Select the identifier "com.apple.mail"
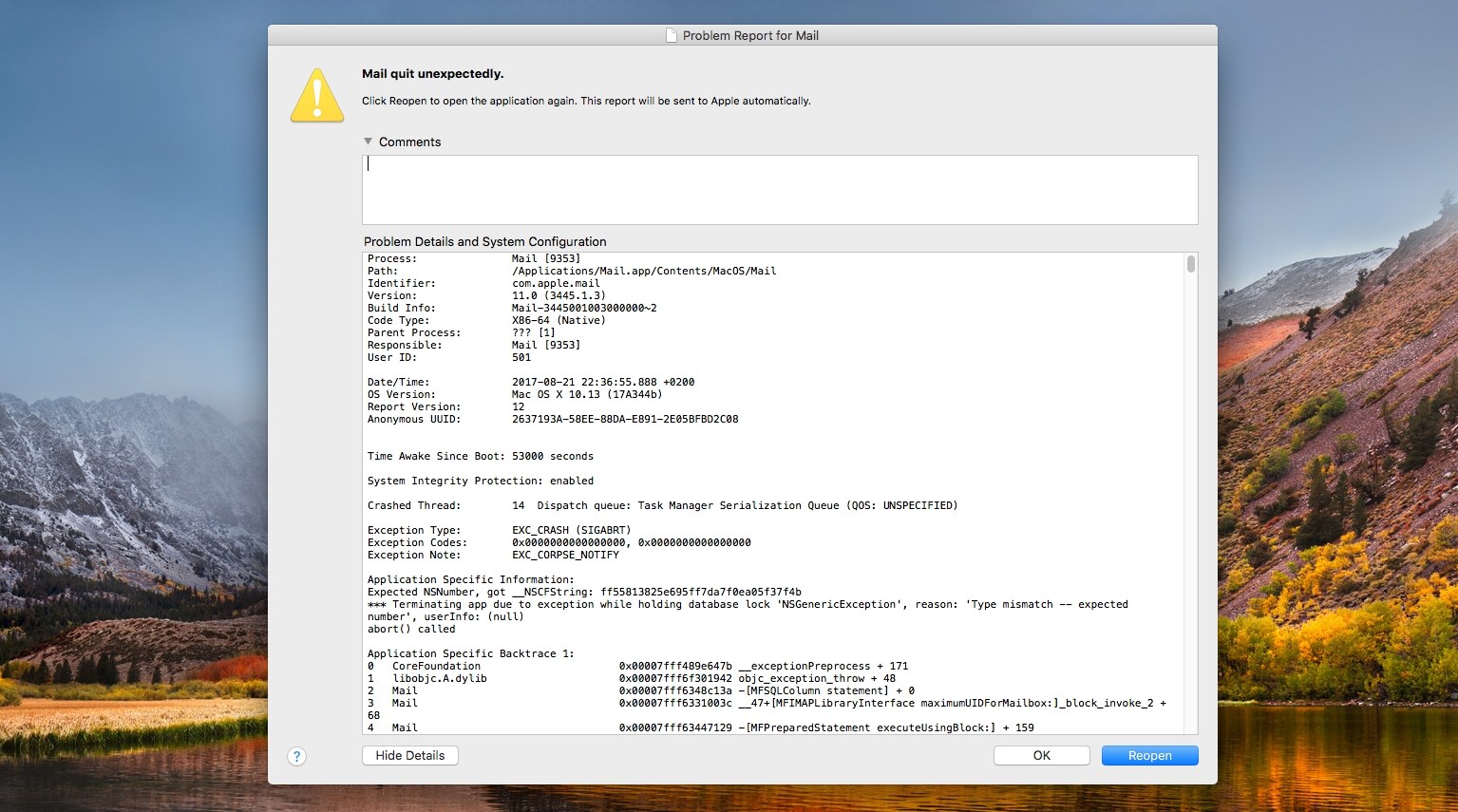The width and height of the screenshot is (1458, 812). pos(556,283)
